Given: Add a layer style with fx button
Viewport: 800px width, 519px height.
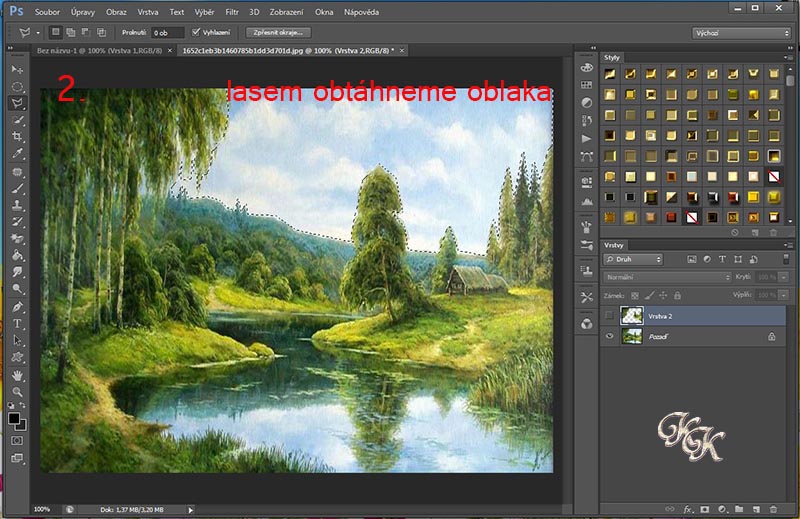Looking at the screenshot, I should tap(688, 509).
